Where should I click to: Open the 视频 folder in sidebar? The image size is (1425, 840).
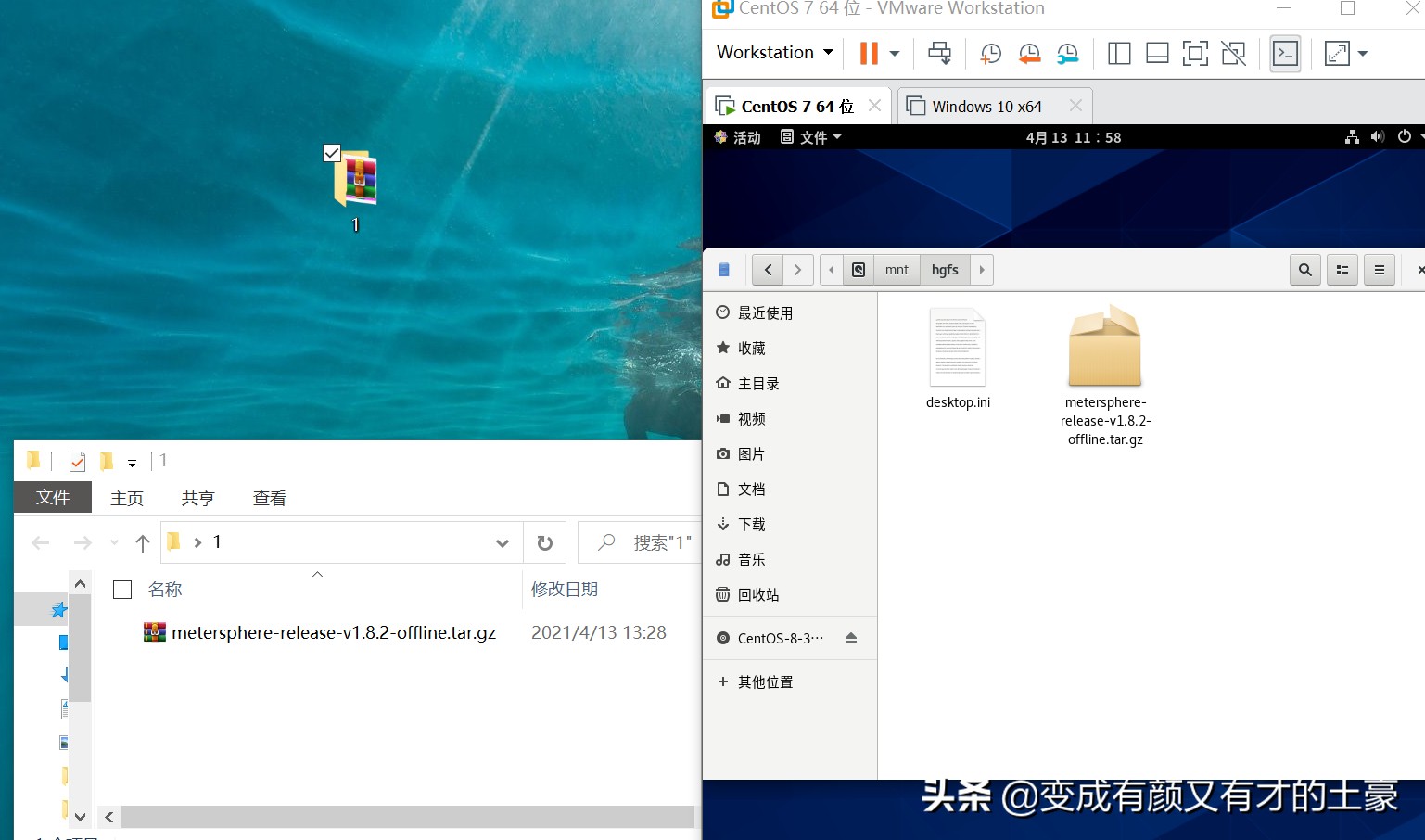tap(790, 419)
